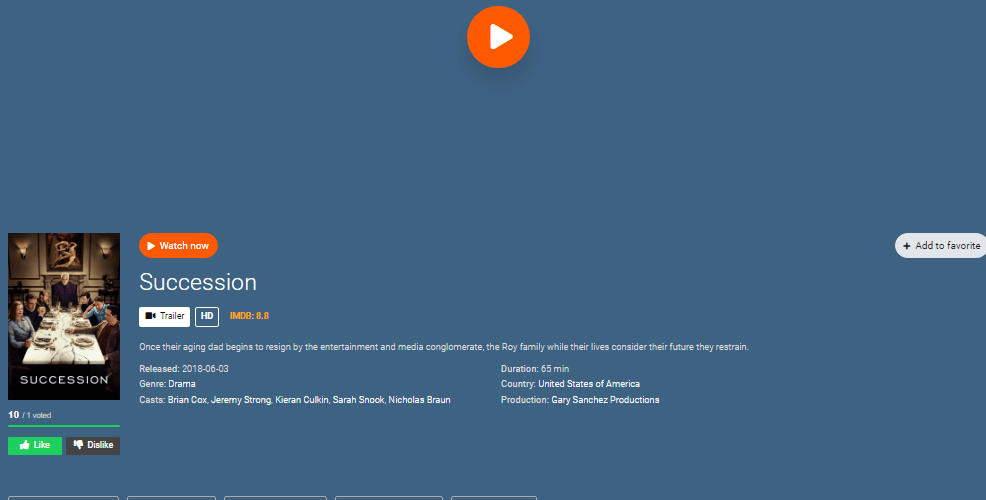
Task: Click the green vote rating bar
Action: point(64,426)
